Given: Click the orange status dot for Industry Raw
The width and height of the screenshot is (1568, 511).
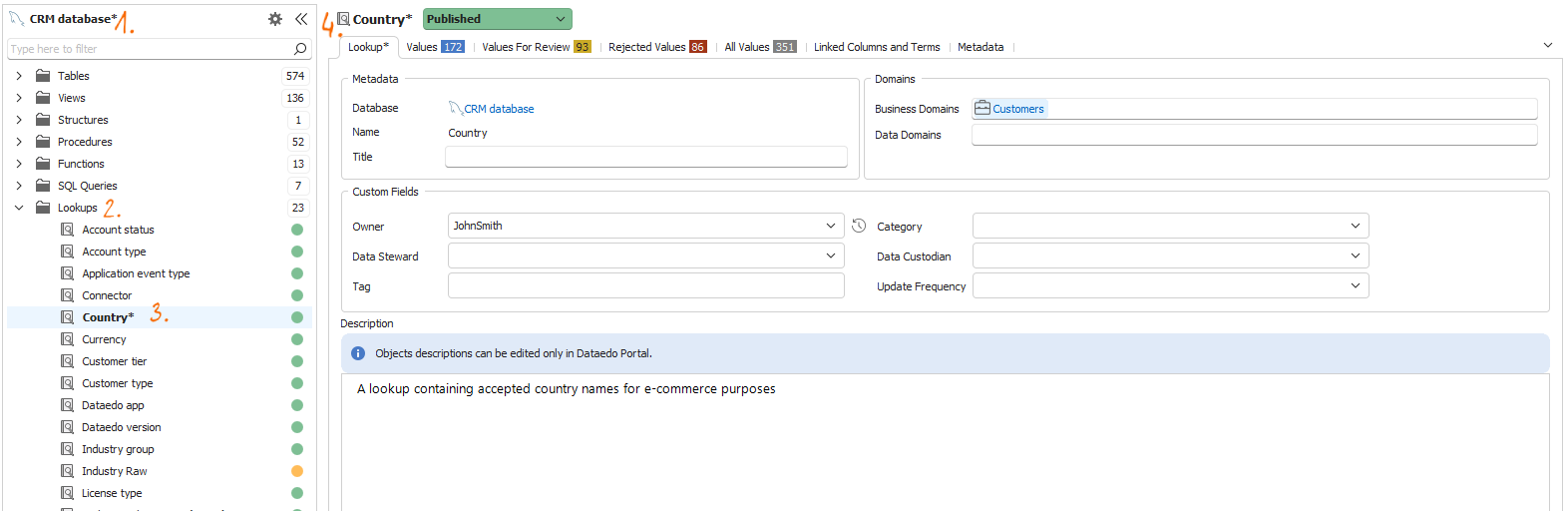Looking at the screenshot, I should pyautogui.click(x=297, y=471).
